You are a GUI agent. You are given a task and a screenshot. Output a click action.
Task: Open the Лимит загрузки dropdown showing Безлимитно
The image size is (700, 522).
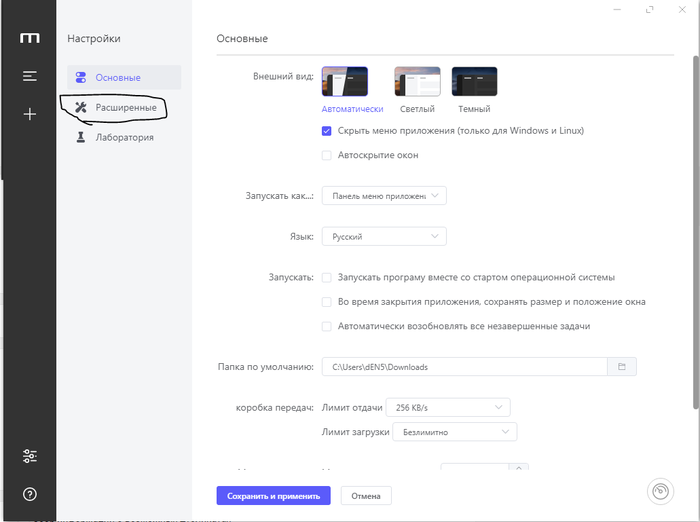(x=454, y=432)
